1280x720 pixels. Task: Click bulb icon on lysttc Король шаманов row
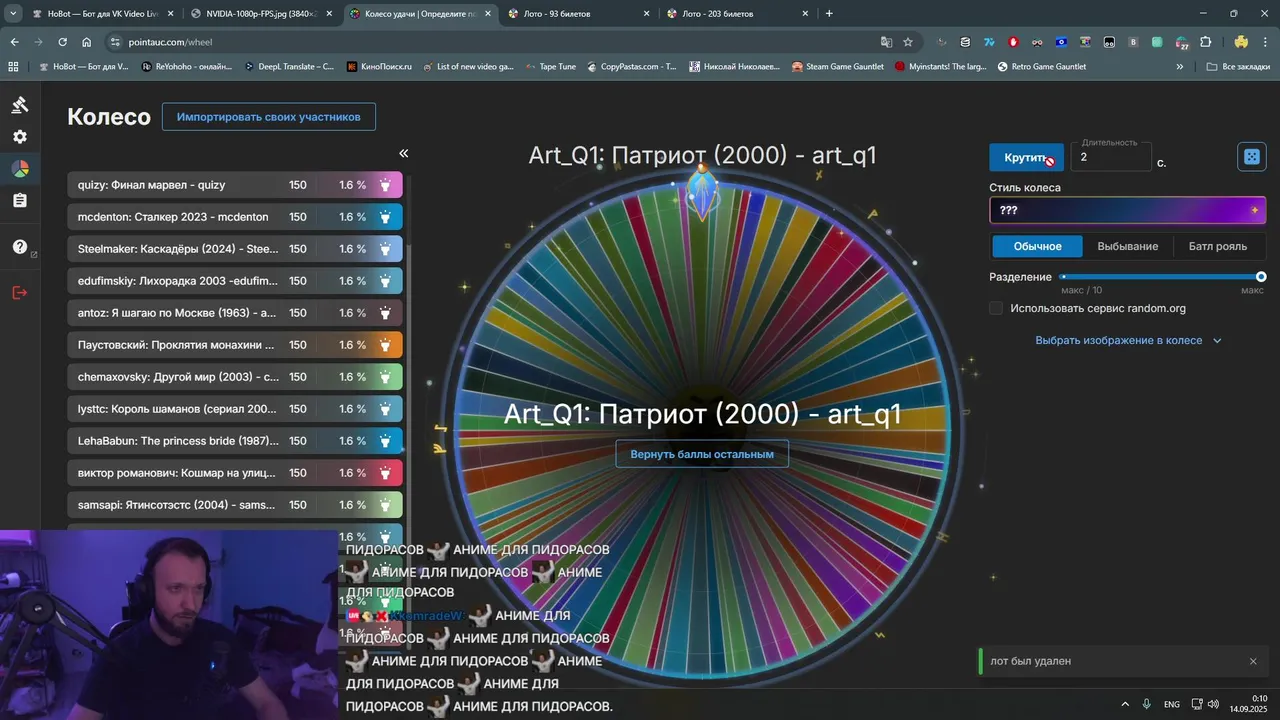click(386, 409)
